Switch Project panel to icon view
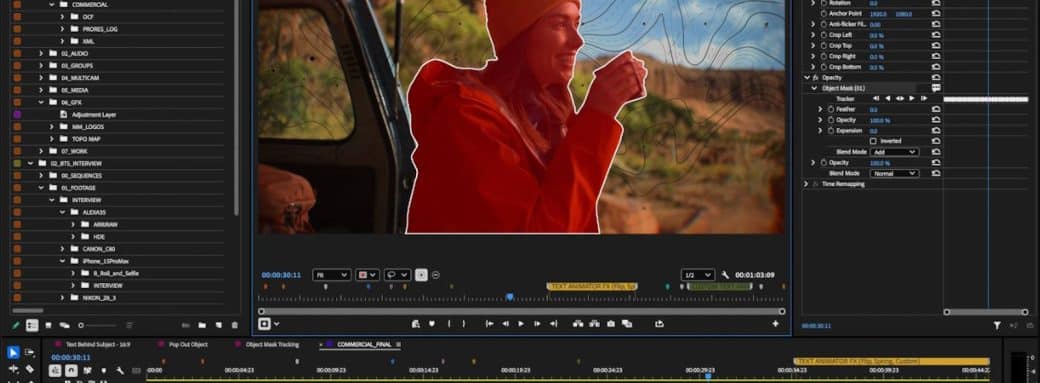This screenshot has width=1040, height=383. pyautogui.click(x=48, y=325)
